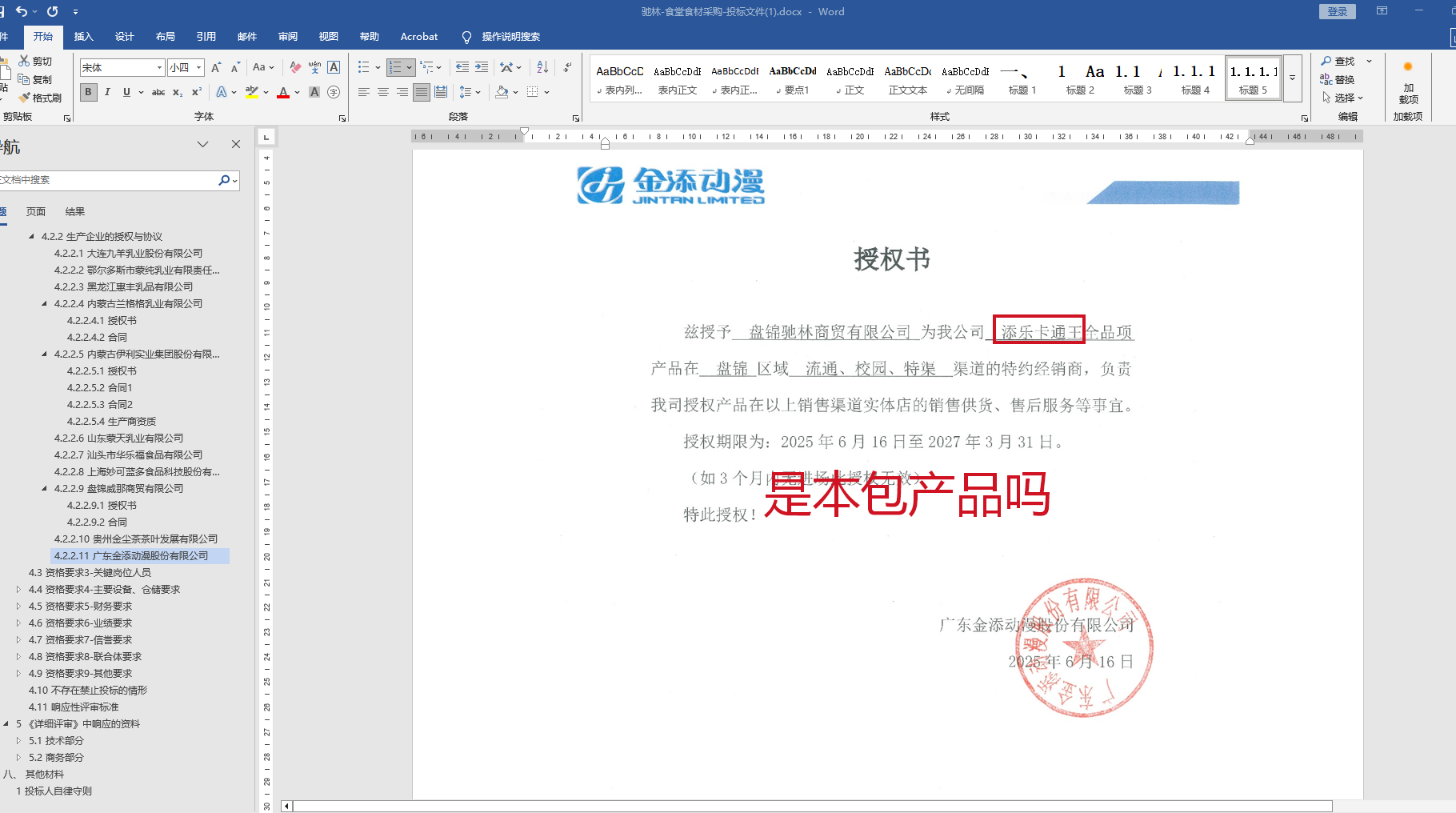Align paragraph to the left

[x=364, y=92]
